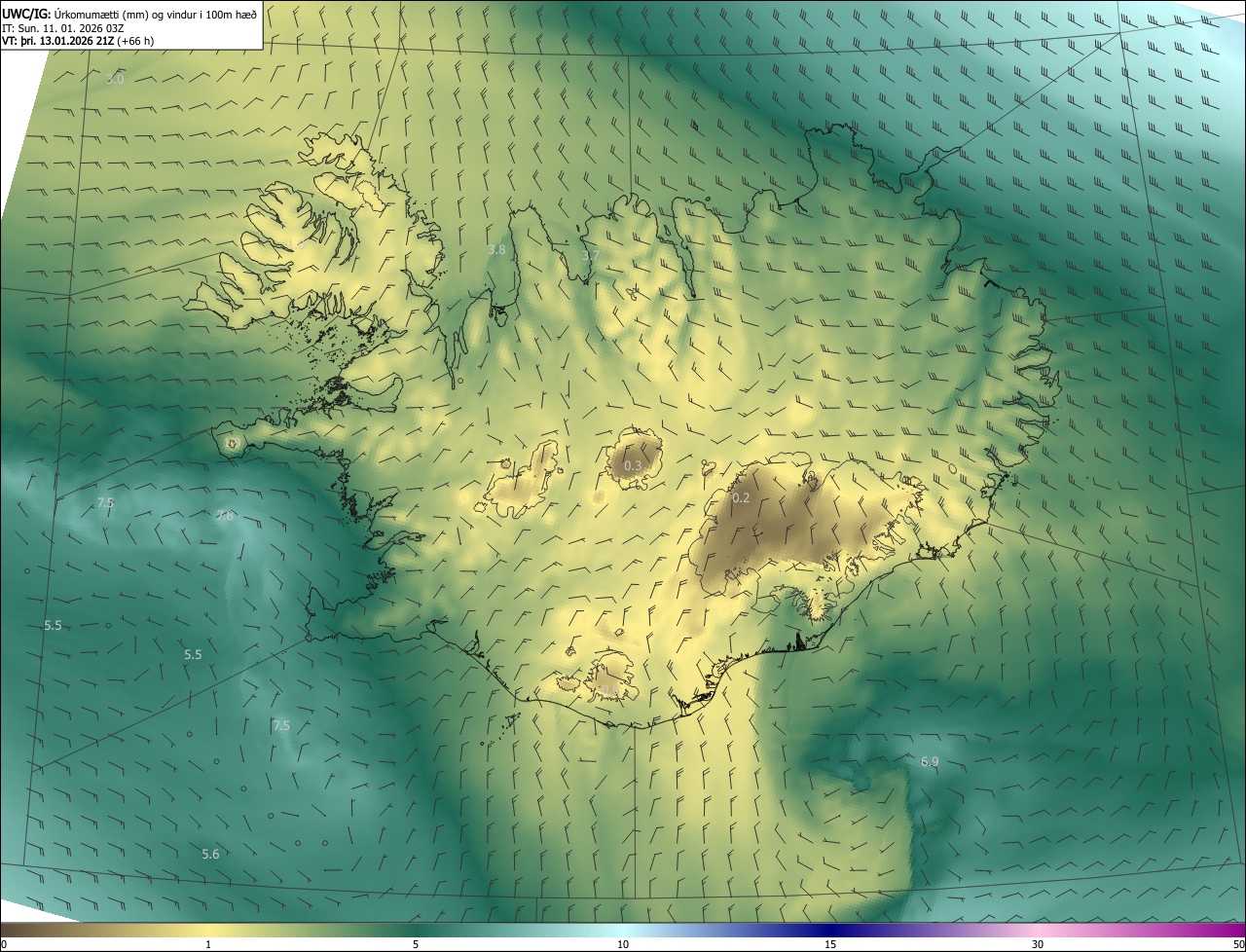Image resolution: width=1246 pixels, height=952 pixels.
Task: Click the 3.7 value label
Action: click(x=590, y=256)
